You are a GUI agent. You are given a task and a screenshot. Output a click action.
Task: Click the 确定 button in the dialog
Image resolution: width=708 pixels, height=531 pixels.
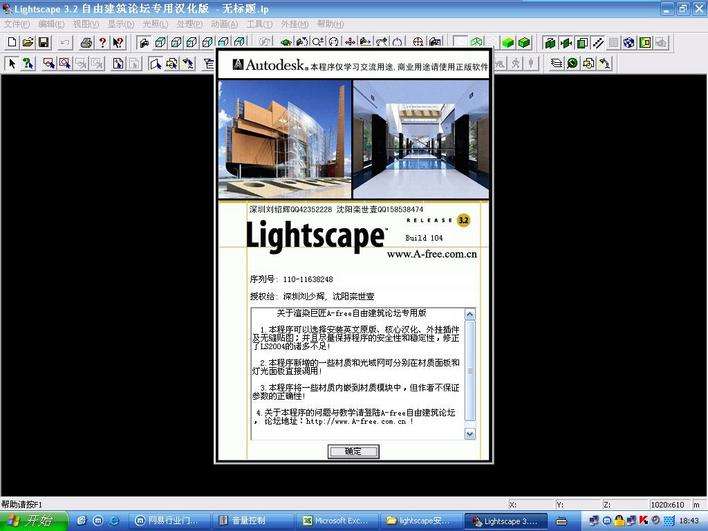[353, 451]
